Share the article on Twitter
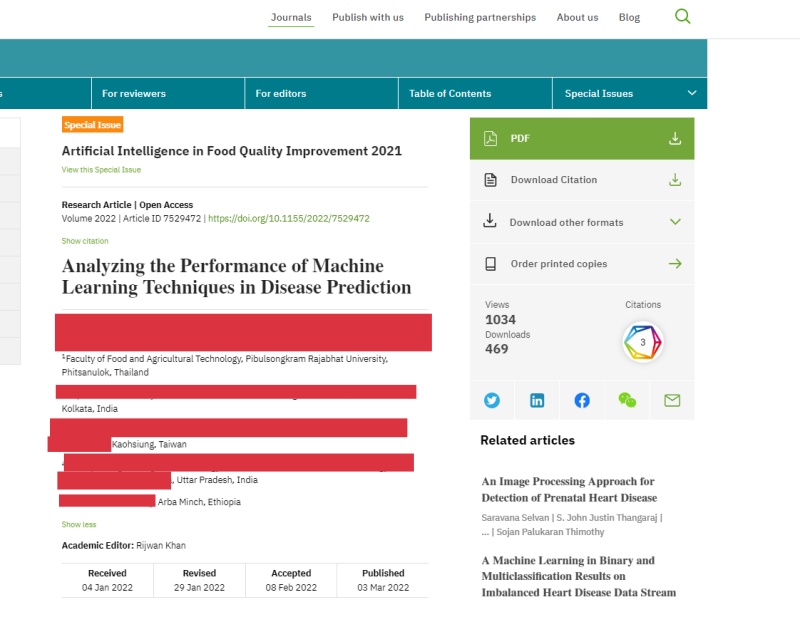This screenshot has height=617, width=800. (492, 400)
